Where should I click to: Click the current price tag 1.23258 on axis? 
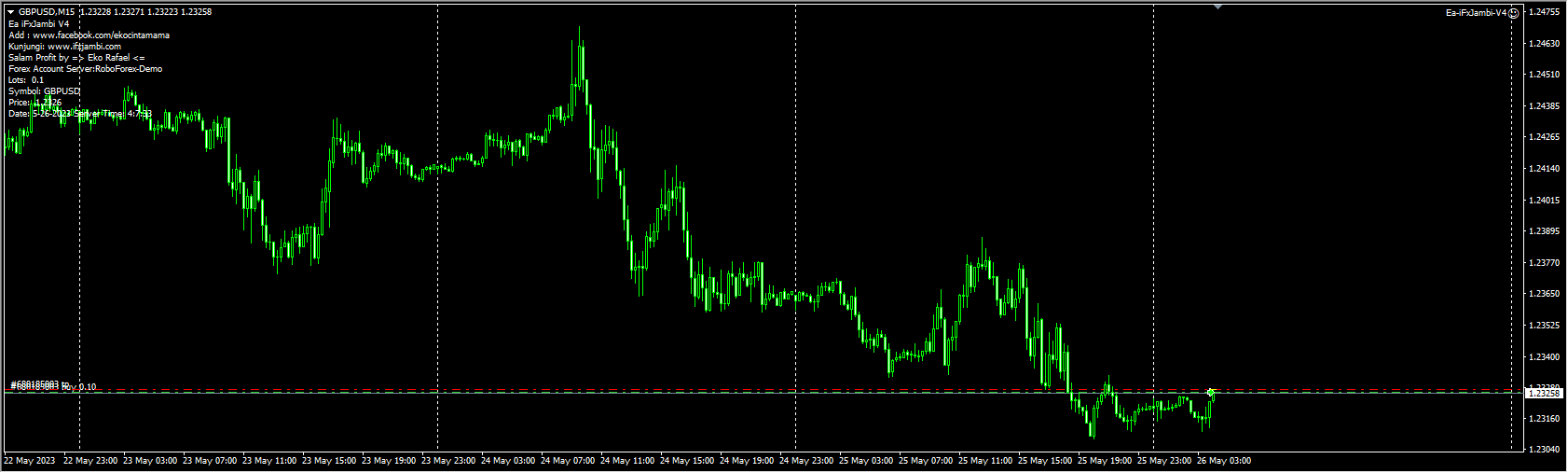(1545, 394)
